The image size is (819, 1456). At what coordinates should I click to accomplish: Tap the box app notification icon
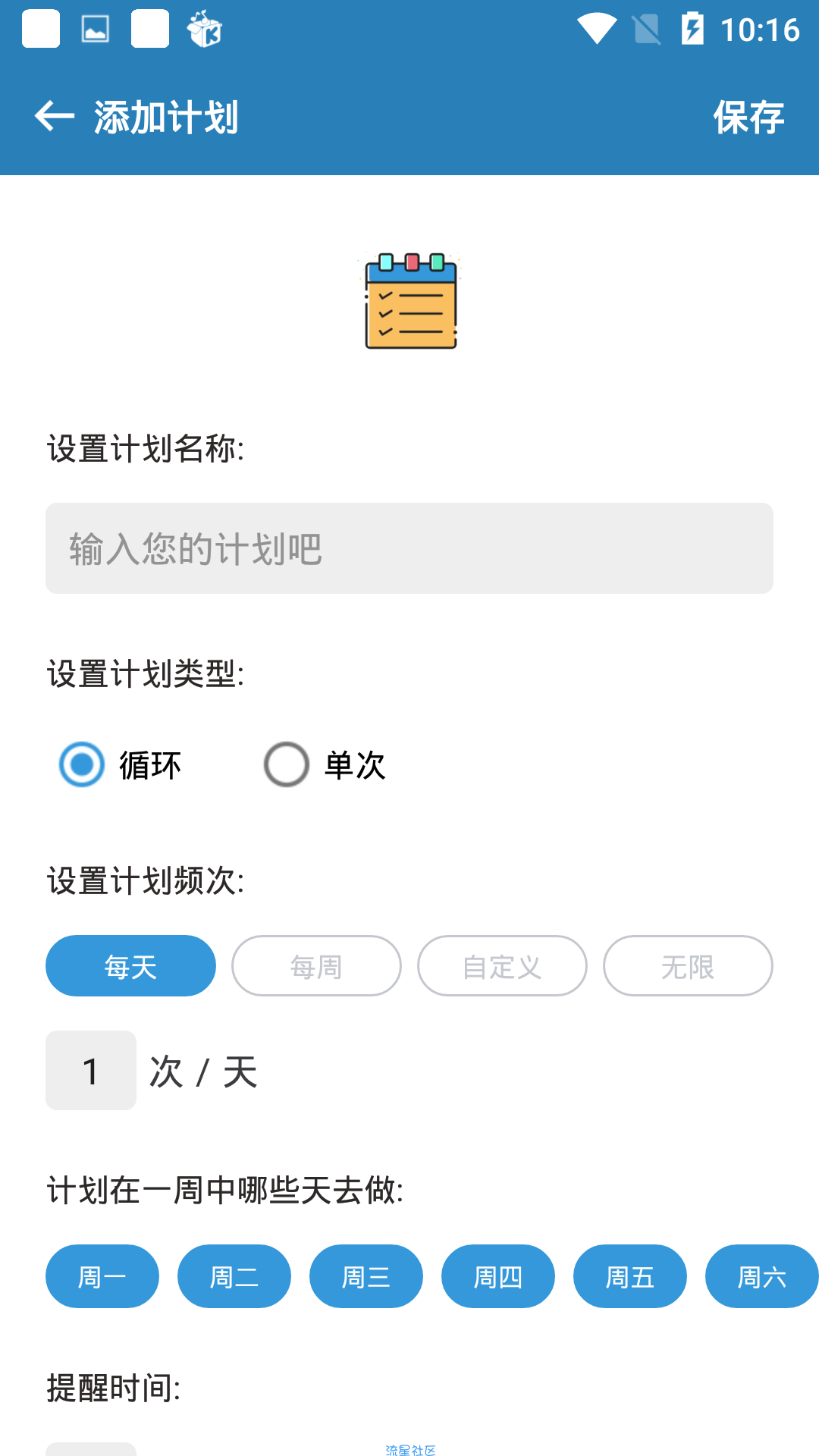pos(204,30)
